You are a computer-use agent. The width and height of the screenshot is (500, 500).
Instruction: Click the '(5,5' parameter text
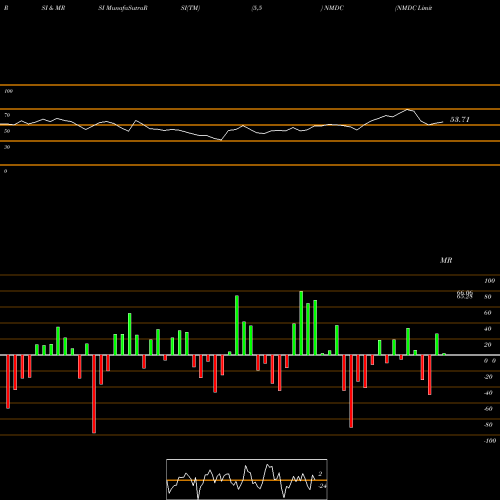257,8
